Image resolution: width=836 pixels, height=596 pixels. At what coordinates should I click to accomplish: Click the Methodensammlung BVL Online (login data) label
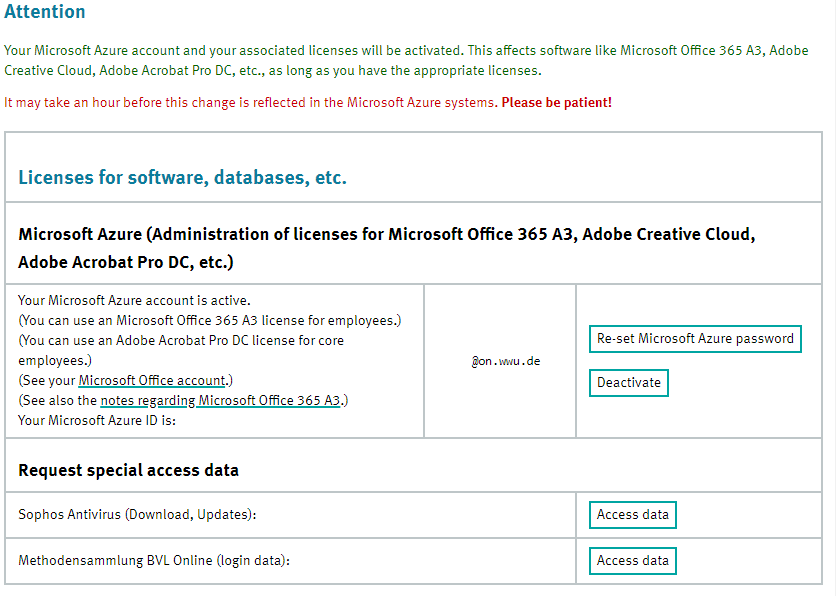tap(154, 561)
